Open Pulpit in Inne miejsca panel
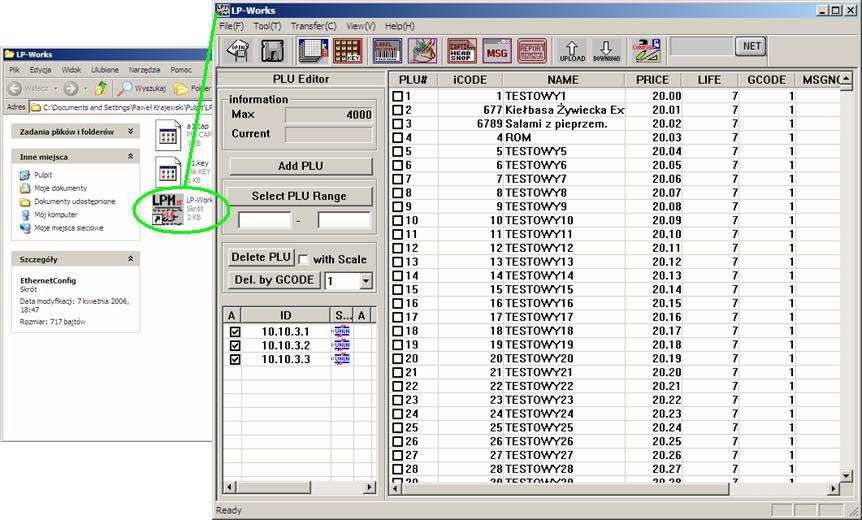This screenshot has width=862, height=520. (x=43, y=175)
